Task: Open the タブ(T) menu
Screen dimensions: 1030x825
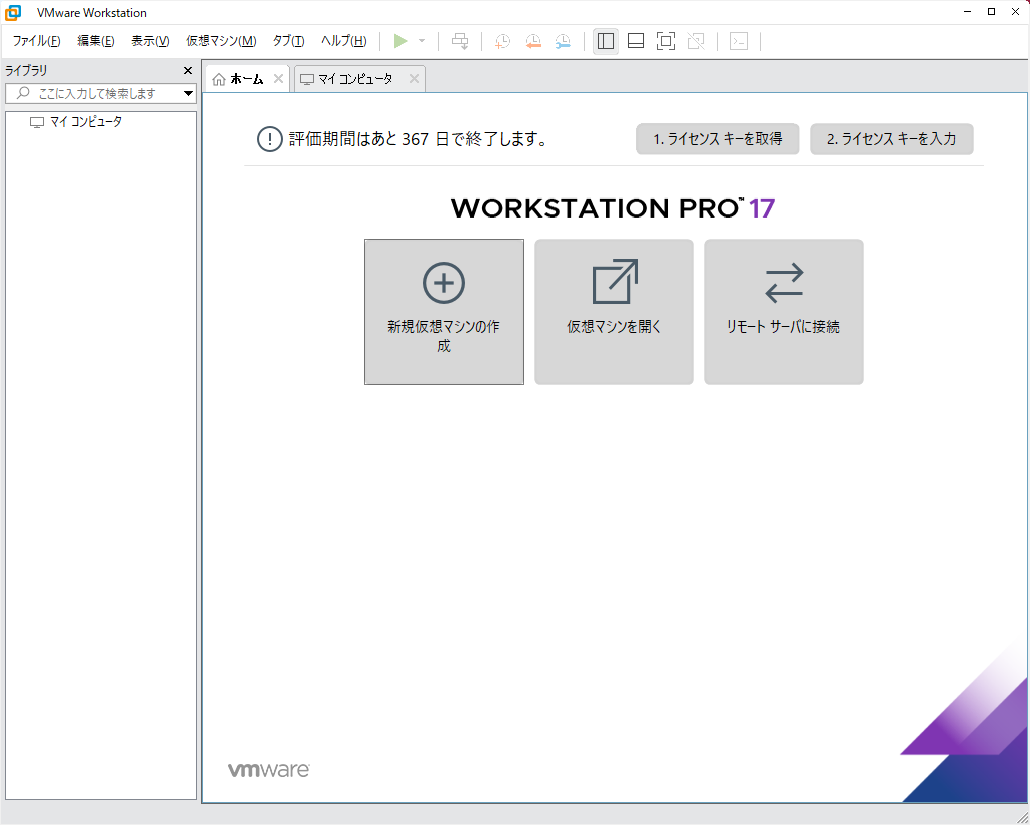Action: pyautogui.click(x=288, y=41)
